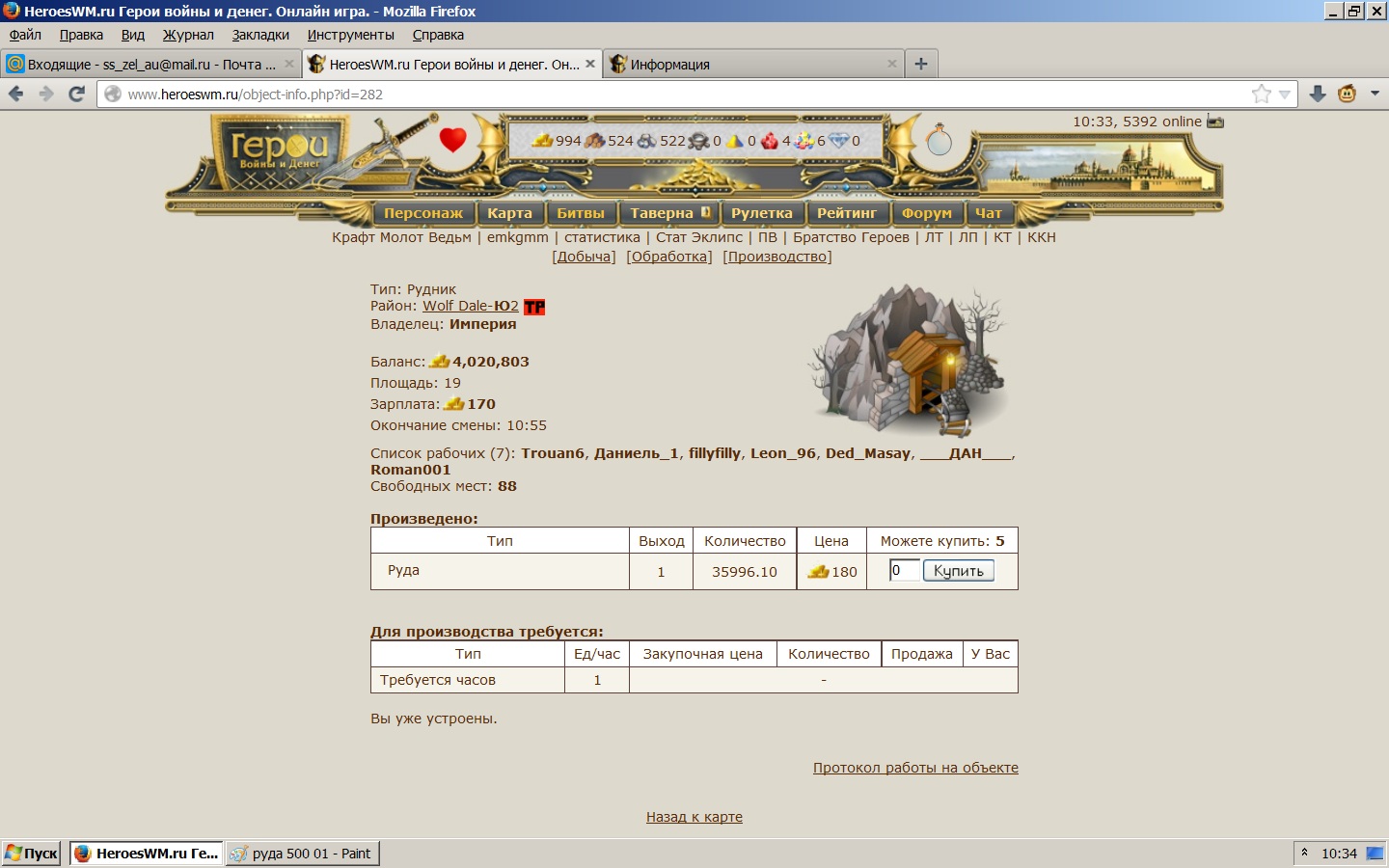Open the [Производство] link
Viewport: 1389px width, 868px height.
click(777, 257)
